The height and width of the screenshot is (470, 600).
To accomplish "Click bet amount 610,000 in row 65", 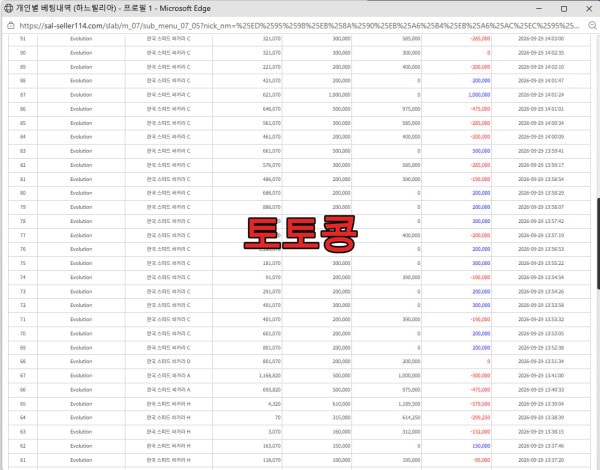I will [341, 404].
